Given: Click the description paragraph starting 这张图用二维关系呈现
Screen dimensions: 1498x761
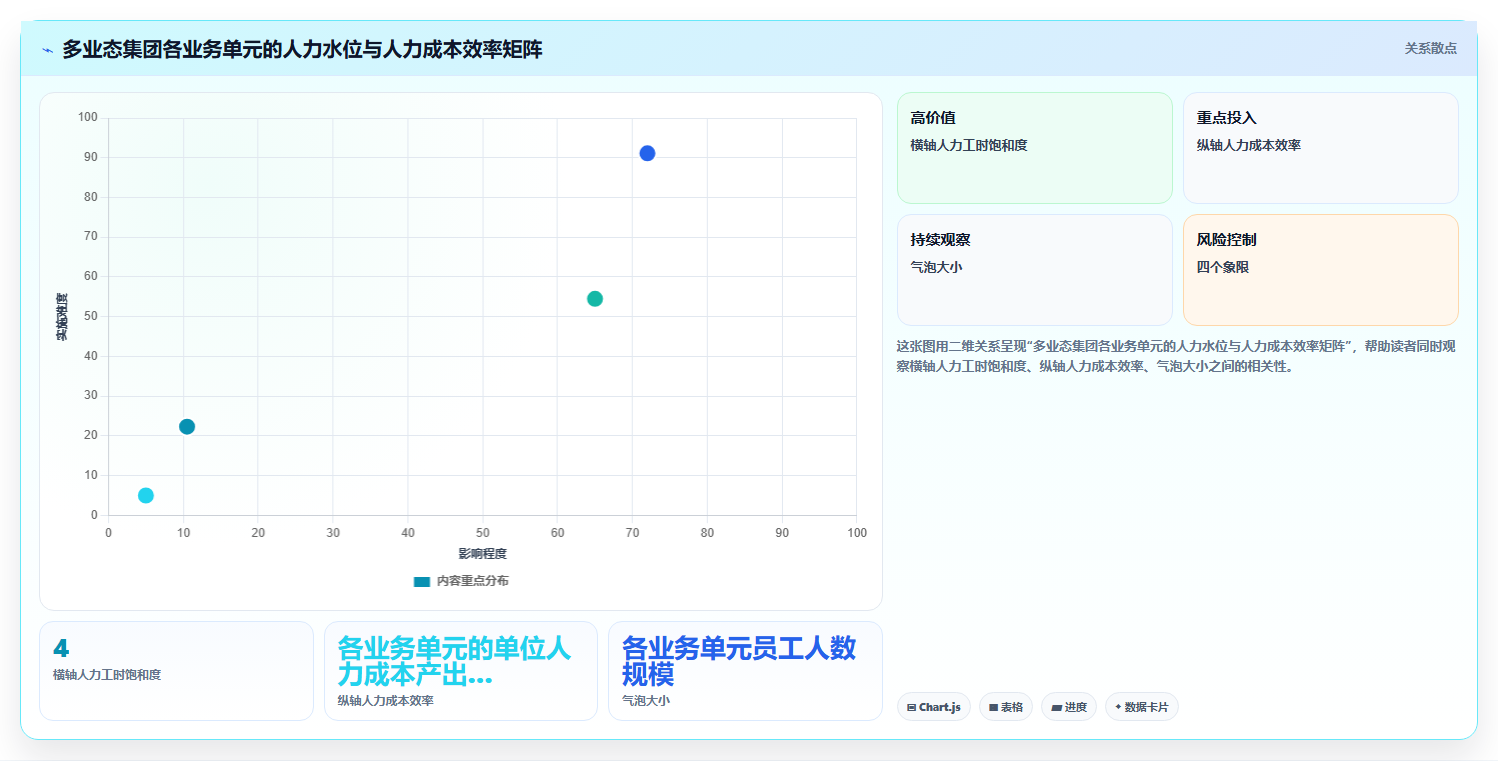Looking at the screenshot, I should pyautogui.click(x=1177, y=356).
